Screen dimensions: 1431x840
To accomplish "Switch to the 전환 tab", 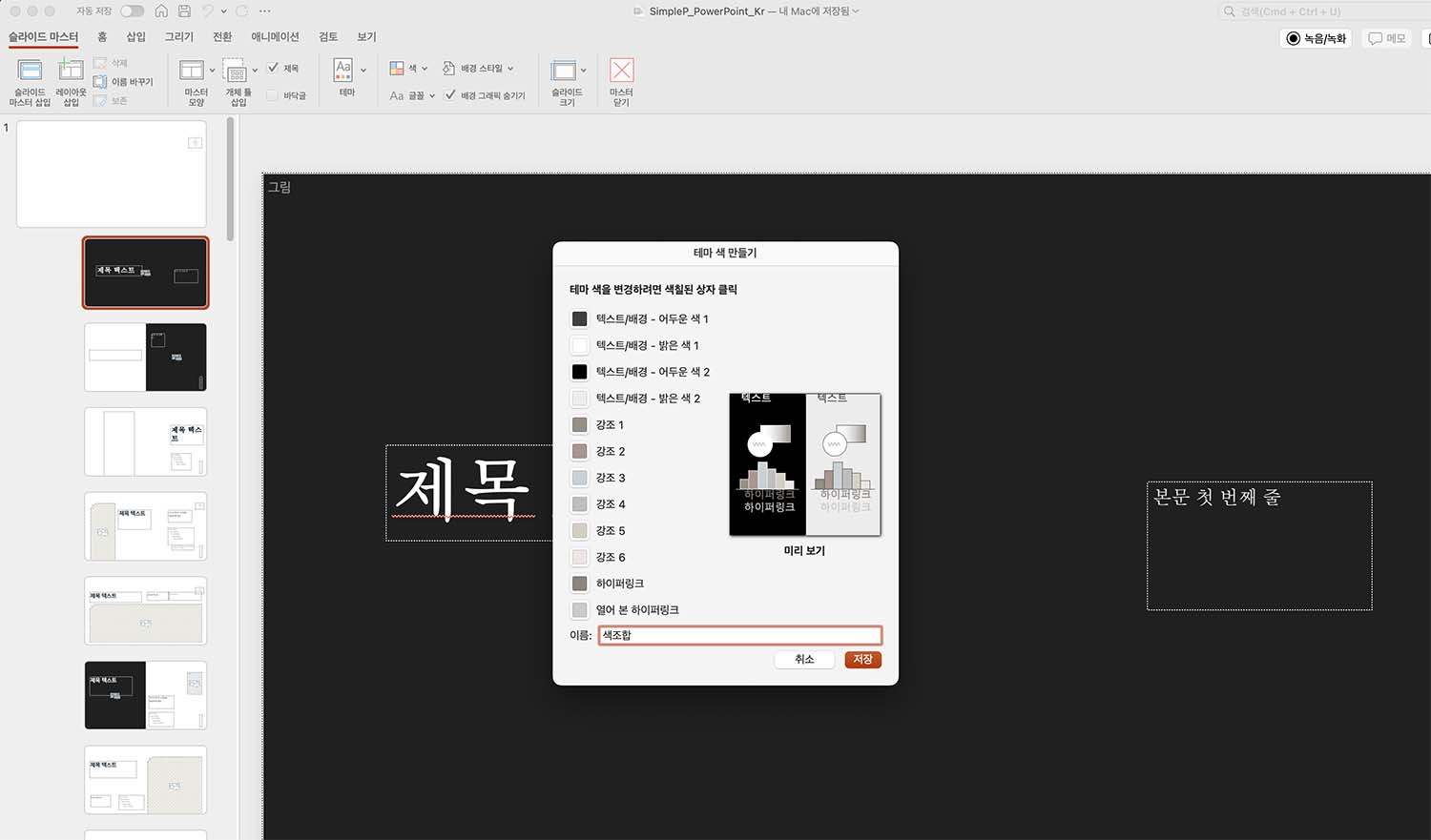I will pos(222,36).
